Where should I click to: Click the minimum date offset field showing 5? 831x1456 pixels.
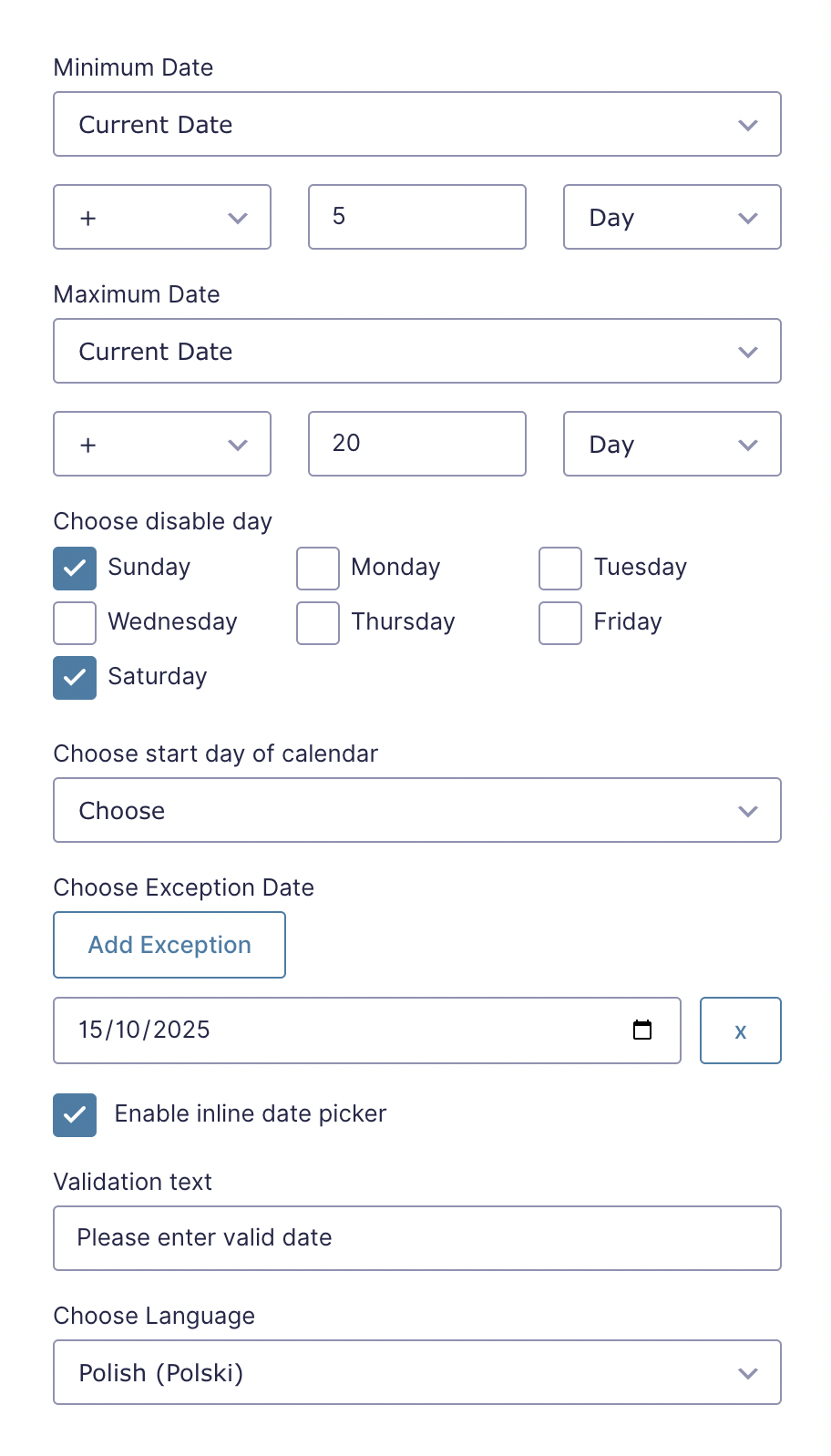(x=417, y=217)
